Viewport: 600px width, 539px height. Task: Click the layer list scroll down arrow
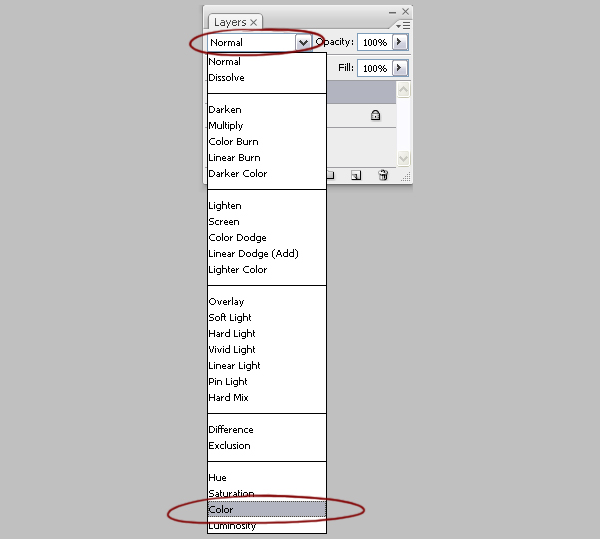click(x=403, y=158)
